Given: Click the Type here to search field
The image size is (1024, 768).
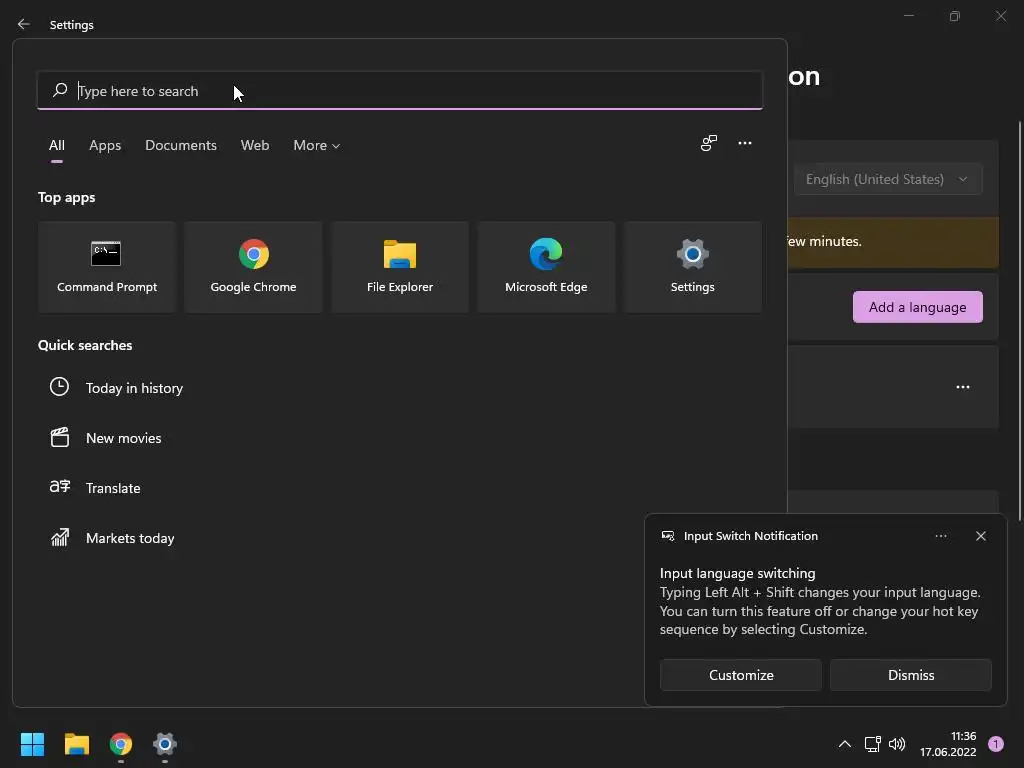Looking at the screenshot, I should click(400, 91).
